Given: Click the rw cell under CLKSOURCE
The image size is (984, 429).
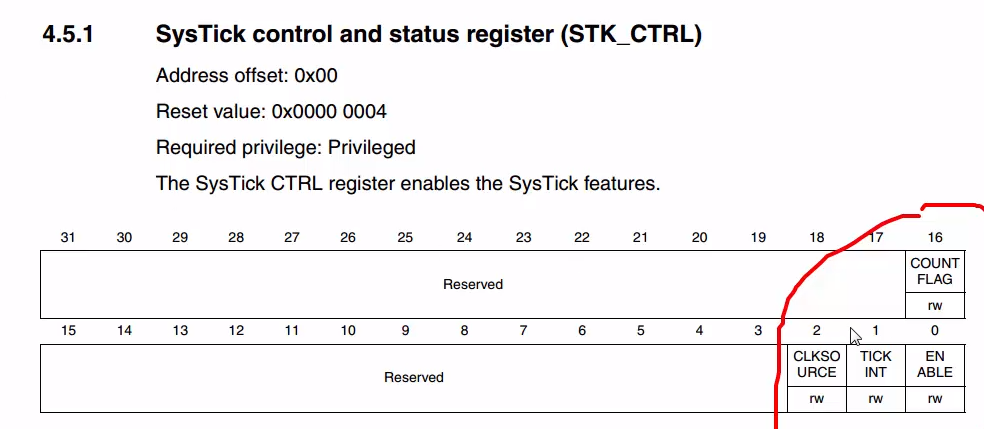Looking at the screenshot, I should tap(816, 400).
